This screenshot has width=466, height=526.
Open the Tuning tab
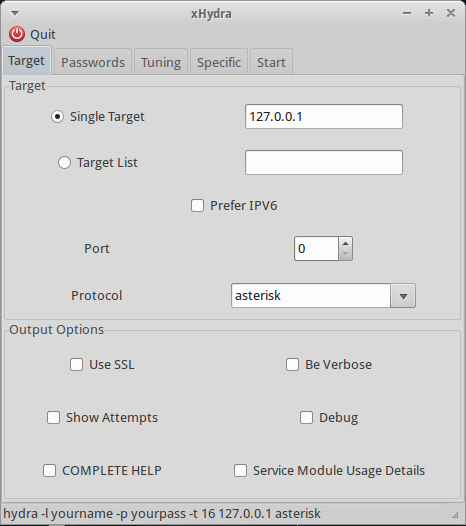[161, 62]
